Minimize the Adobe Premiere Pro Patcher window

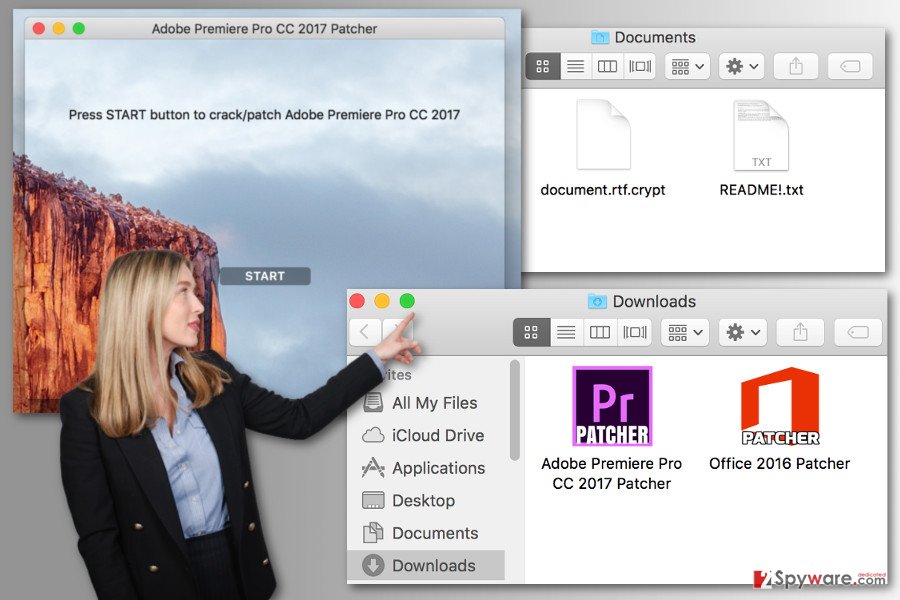pos(59,28)
